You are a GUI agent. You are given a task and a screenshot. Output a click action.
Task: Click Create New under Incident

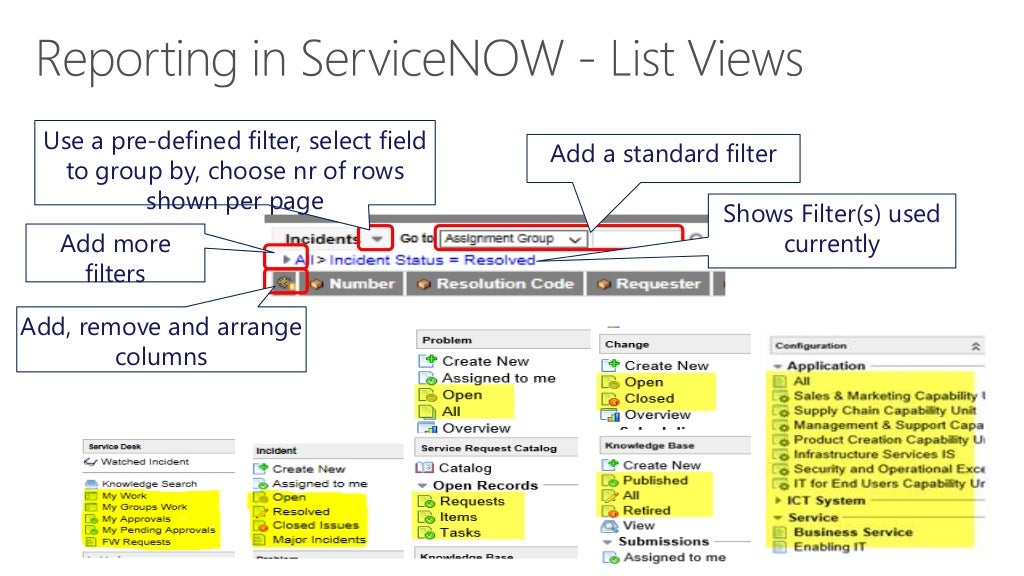pyautogui.click(x=308, y=469)
